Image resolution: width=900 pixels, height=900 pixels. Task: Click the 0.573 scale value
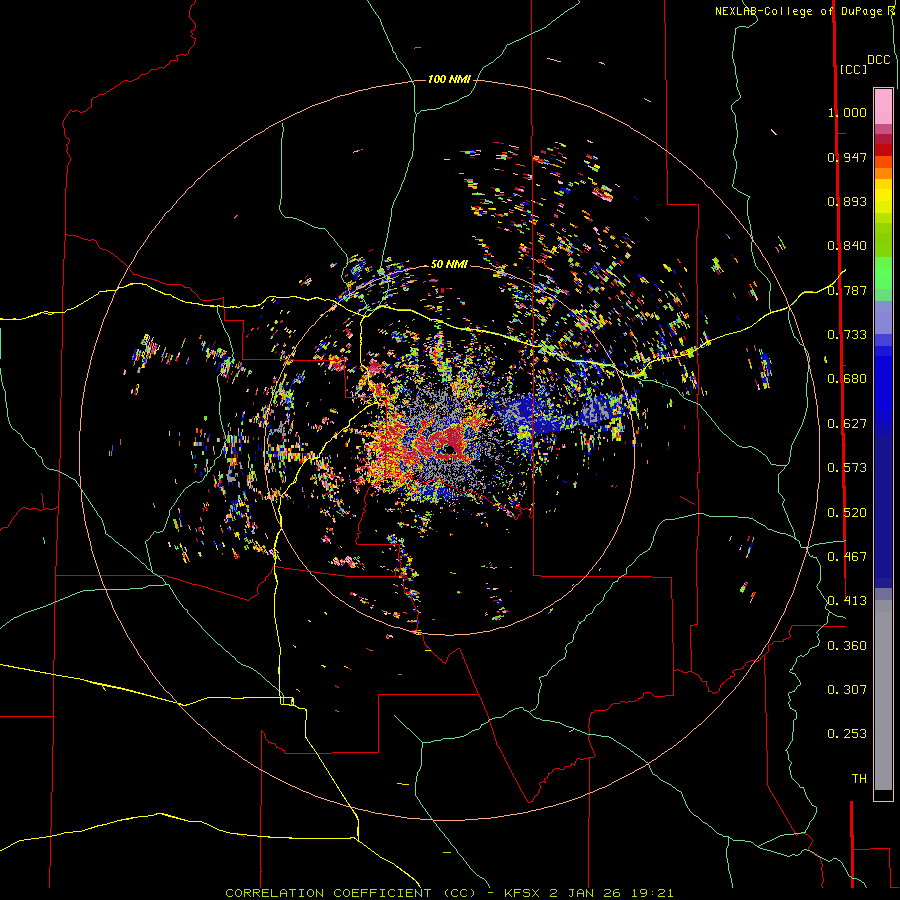pos(847,468)
